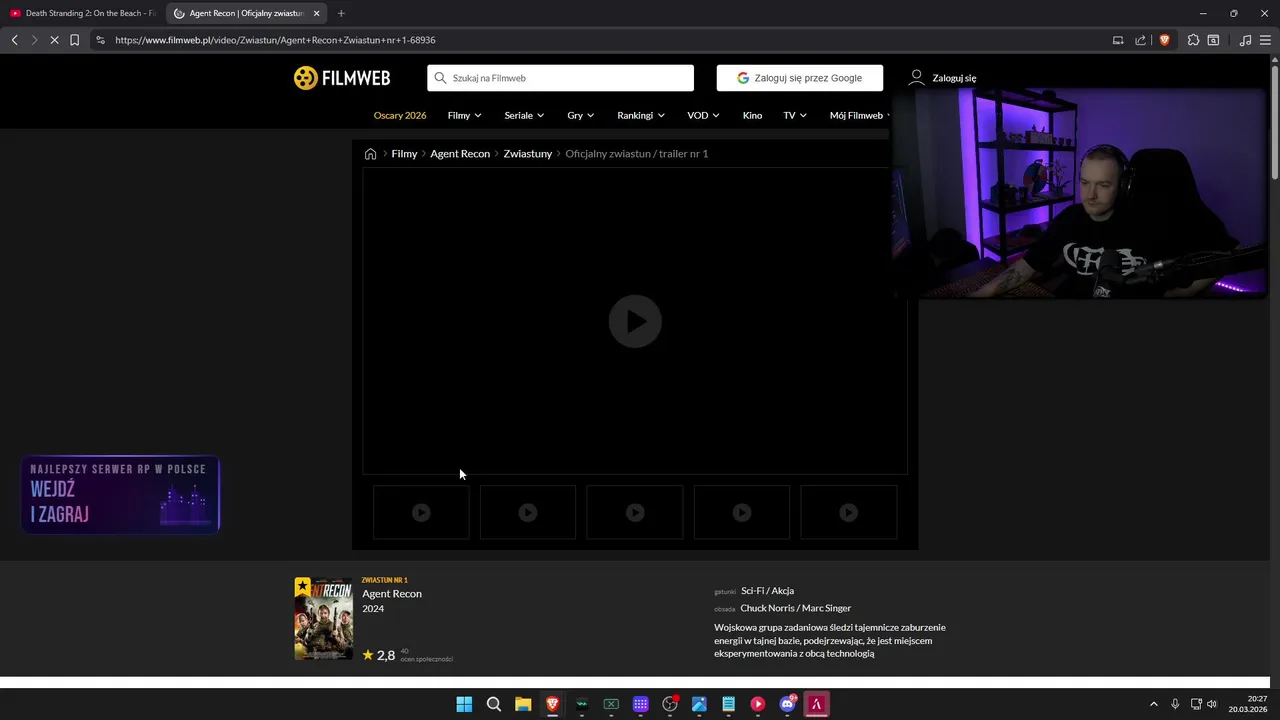This screenshot has width=1280, height=720.
Task: Open the Agent Recon title link below player
Action: point(392,594)
